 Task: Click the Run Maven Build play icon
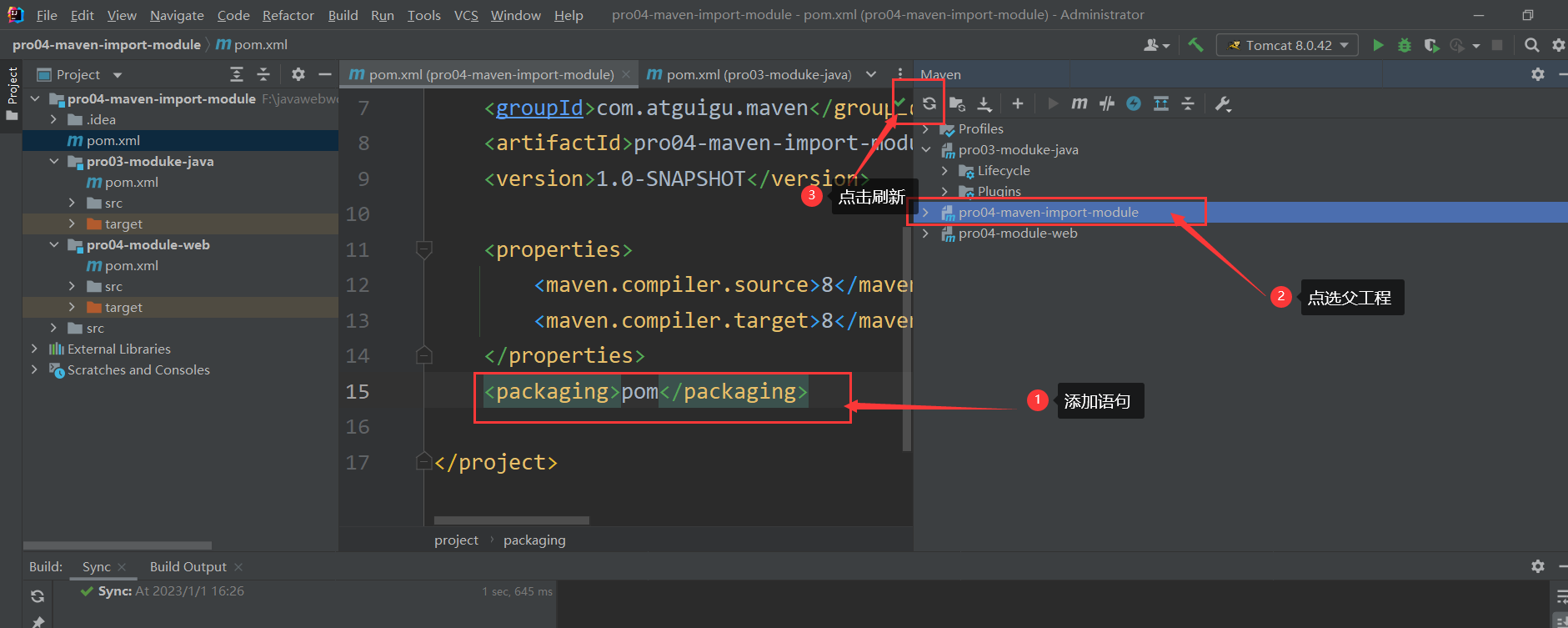point(1052,103)
